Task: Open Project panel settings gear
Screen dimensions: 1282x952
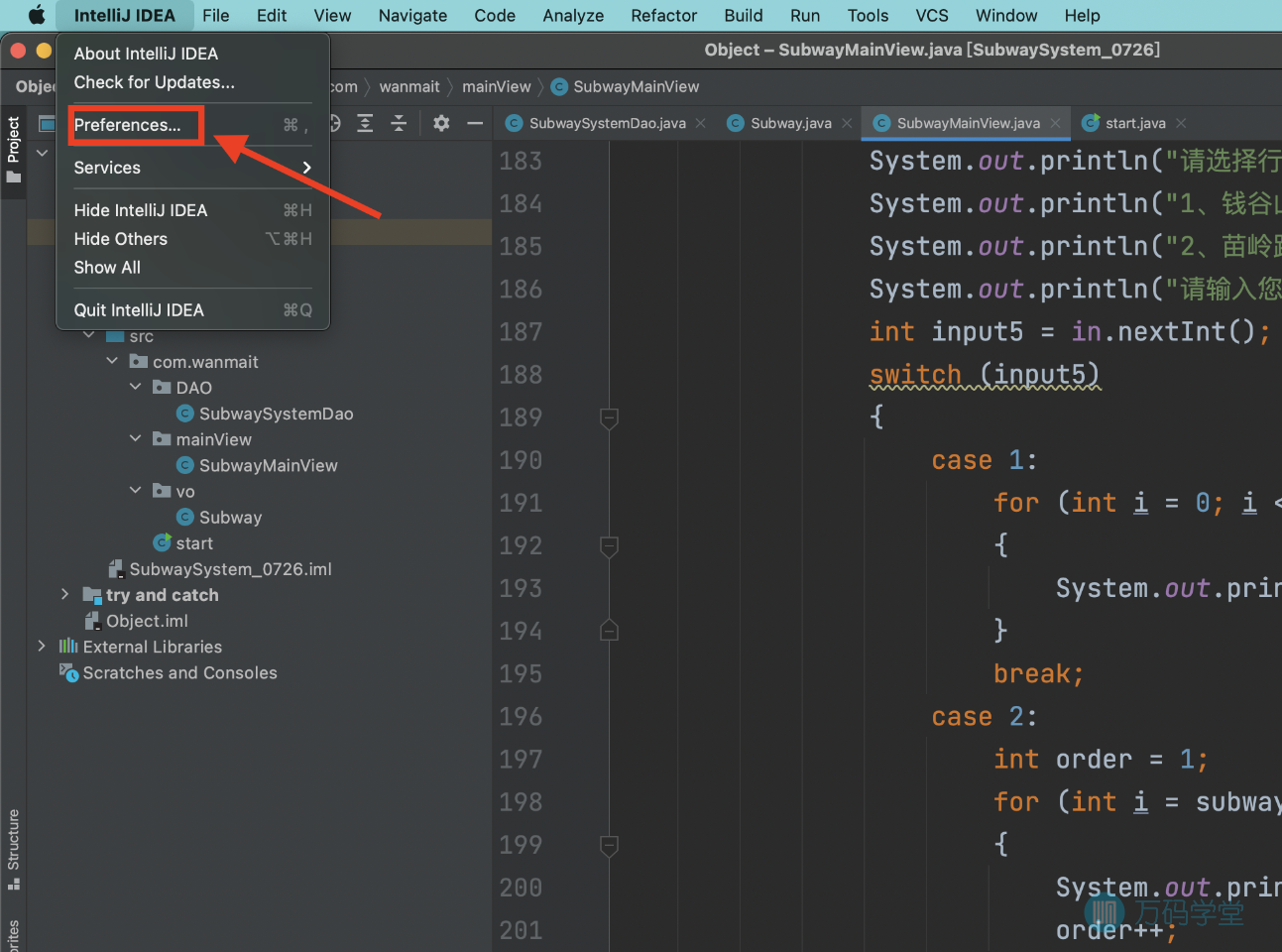Action: (x=441, y=123)
